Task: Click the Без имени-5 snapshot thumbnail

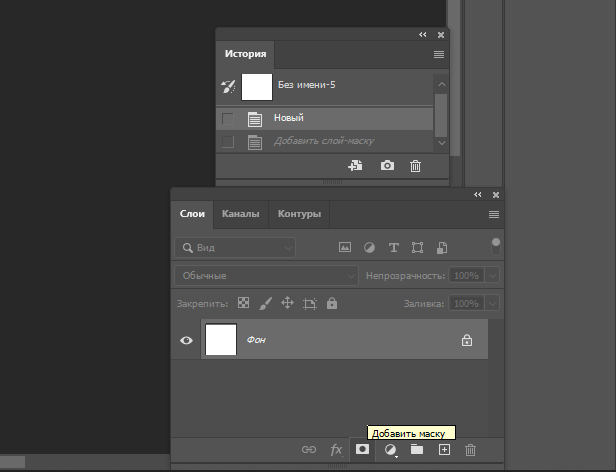Action: pyautogui.click(x=257, y=87)
